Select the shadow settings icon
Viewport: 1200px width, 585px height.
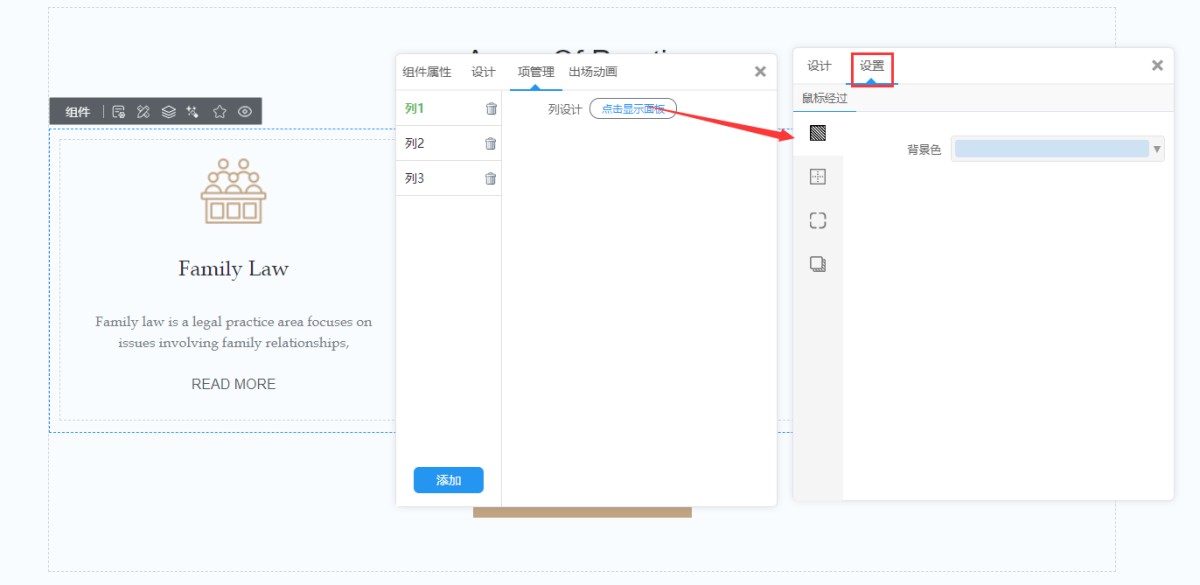coord(818,265)
